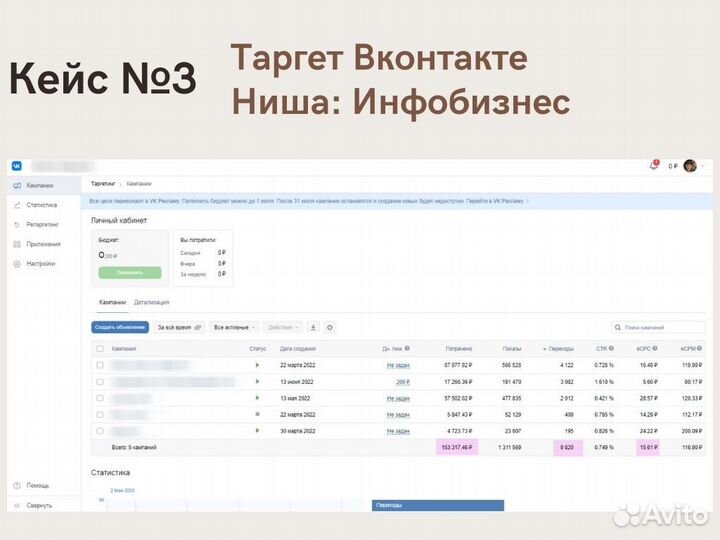The height and width of the screenshot is (540, 720).
Task: Tick checkbox of campaign with 5 847.43 ₽ spent
Action: [100, 415]
